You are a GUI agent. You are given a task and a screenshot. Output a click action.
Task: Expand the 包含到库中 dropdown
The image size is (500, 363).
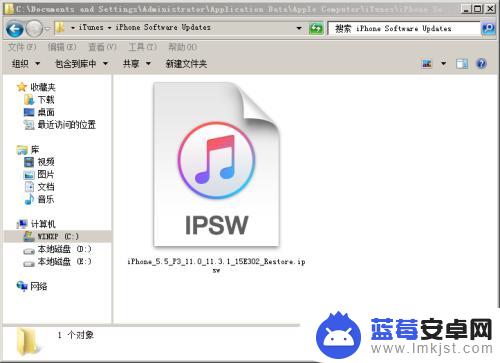pos(81,63)
